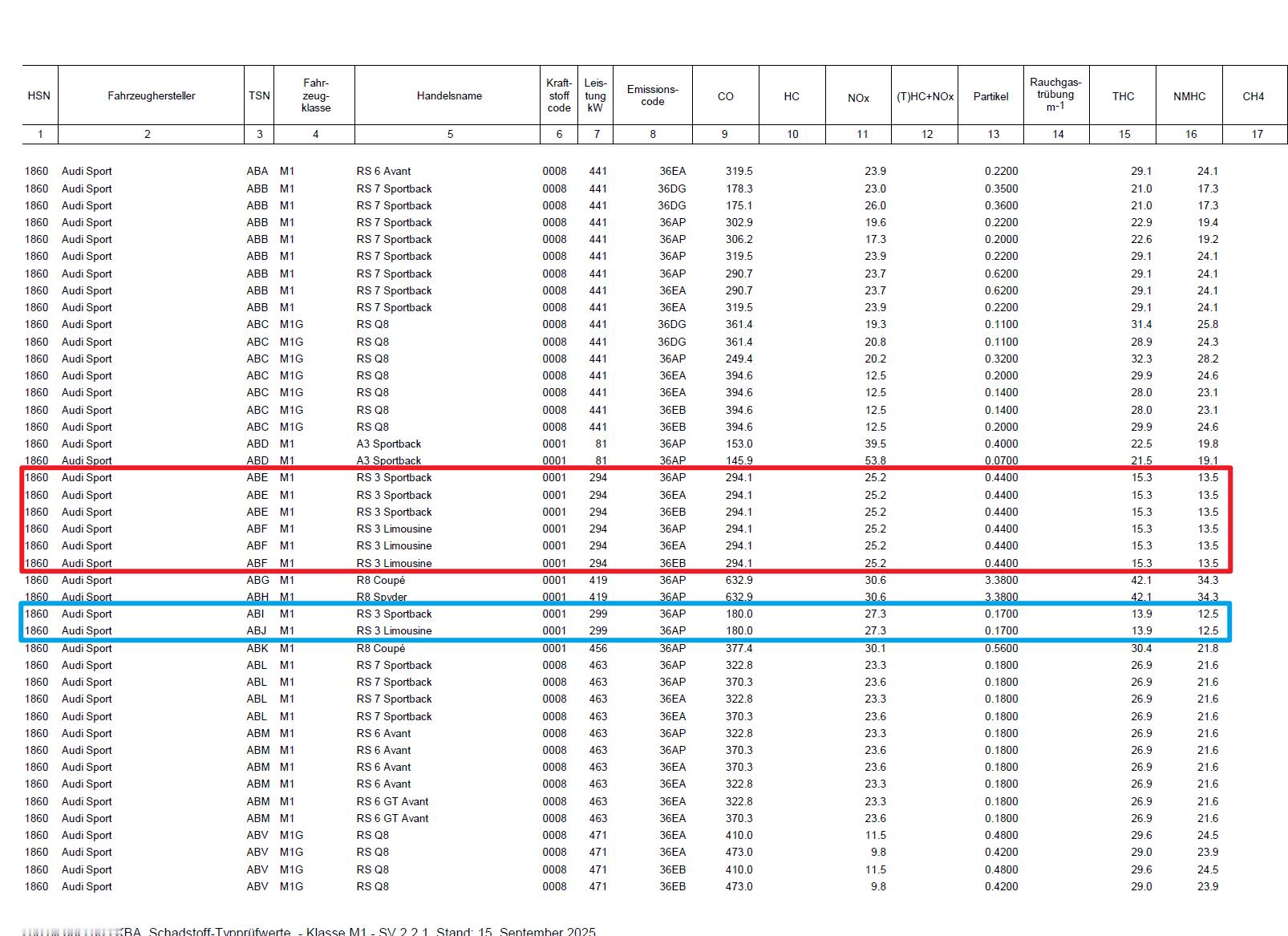Select the CO value 306.2
1288x936 pixels.
[739, 239]
